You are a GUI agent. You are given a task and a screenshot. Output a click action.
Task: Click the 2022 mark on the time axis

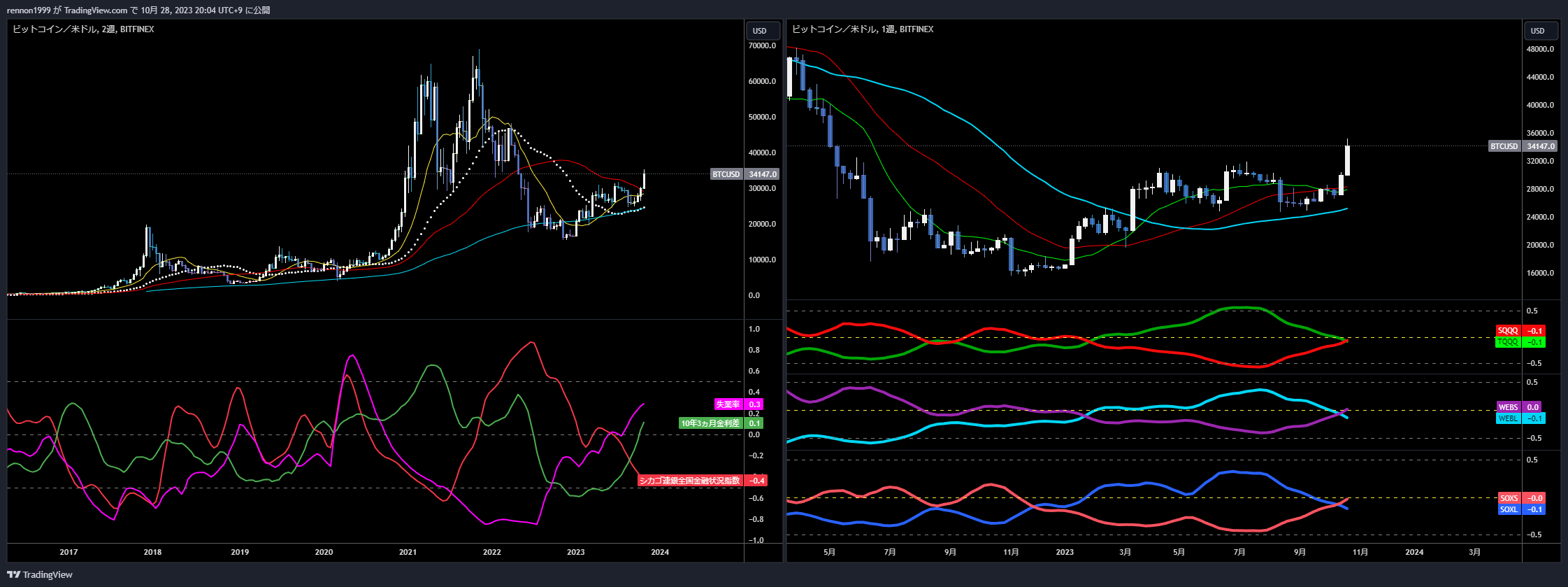click(x=492, y=552)
